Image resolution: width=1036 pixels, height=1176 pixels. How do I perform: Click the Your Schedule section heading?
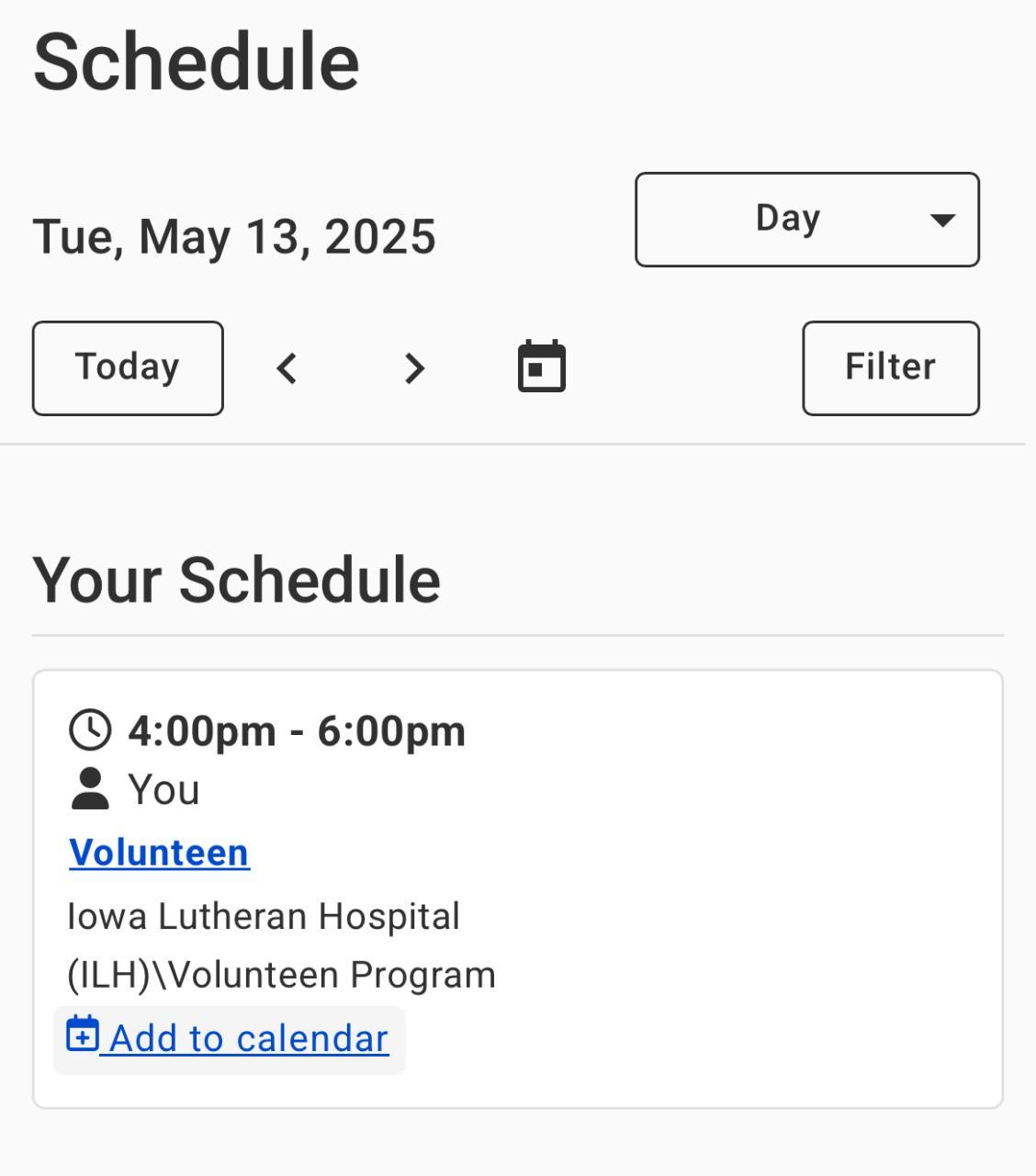point(236,580)
